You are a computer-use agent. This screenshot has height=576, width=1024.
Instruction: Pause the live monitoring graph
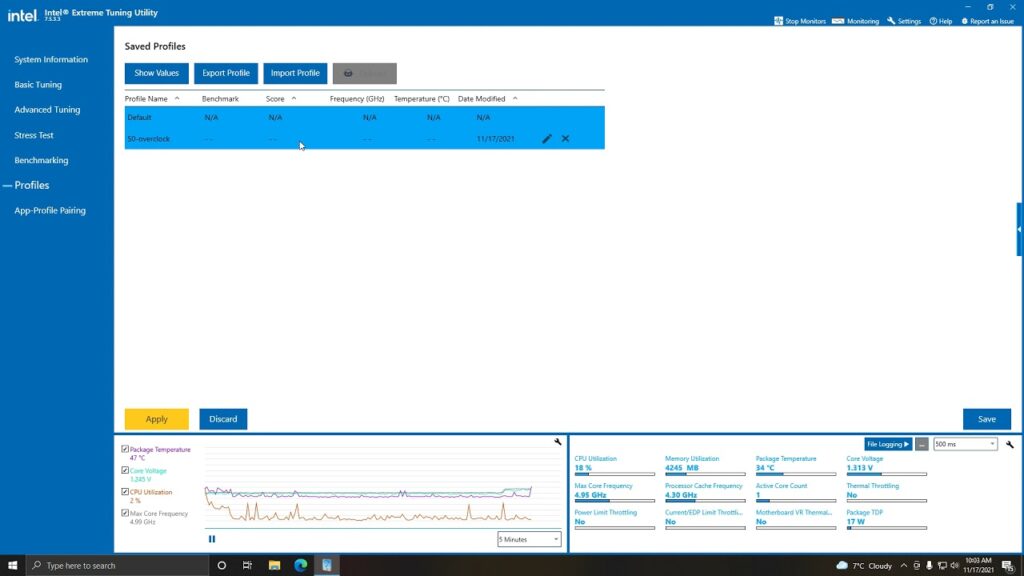pyautogui.click(x=212, y=539)
